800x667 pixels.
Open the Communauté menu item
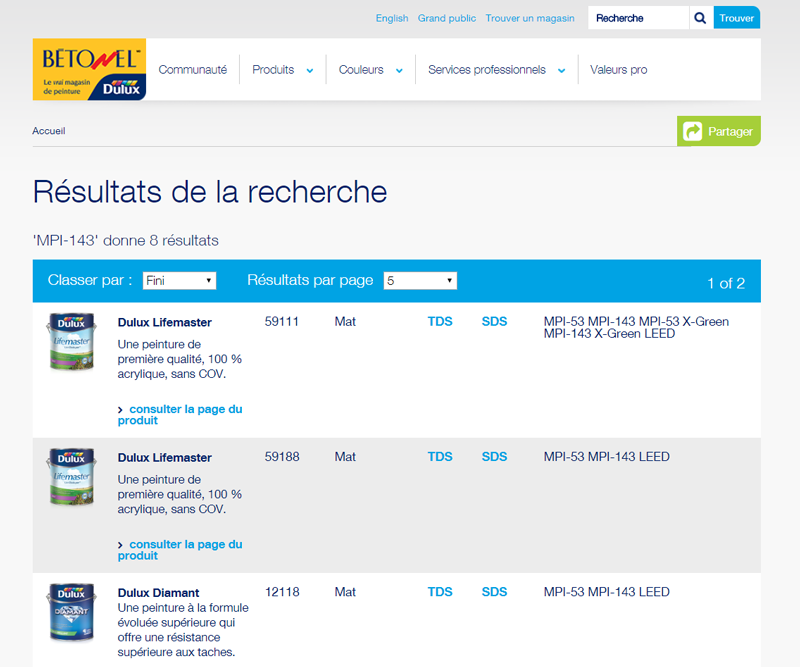tap(192, 69)
